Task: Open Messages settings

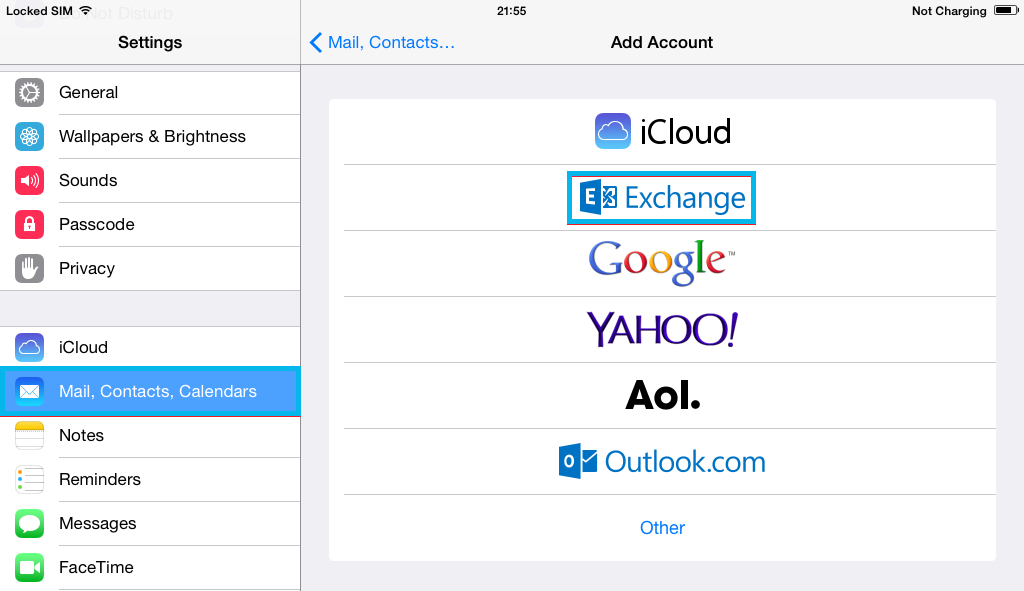Action: (150, 523)
